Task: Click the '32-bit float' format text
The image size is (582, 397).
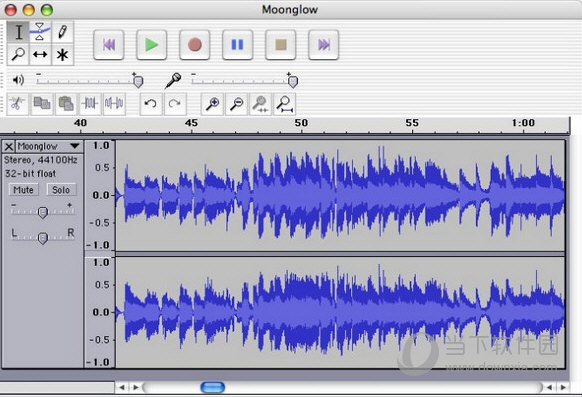Action: click(30, 174)
